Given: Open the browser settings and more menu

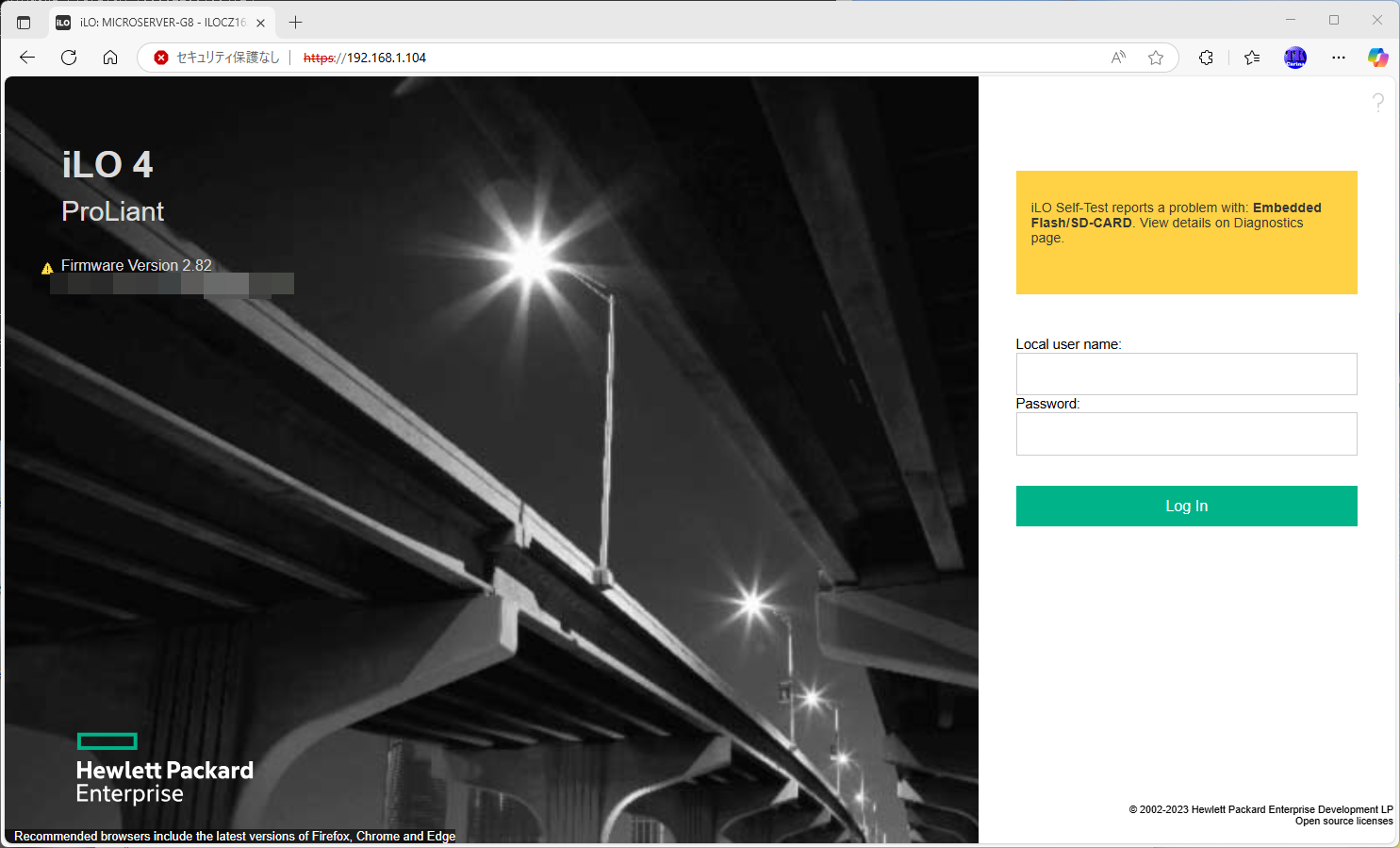Looking at the screenshot, I should coord(1339,58).
